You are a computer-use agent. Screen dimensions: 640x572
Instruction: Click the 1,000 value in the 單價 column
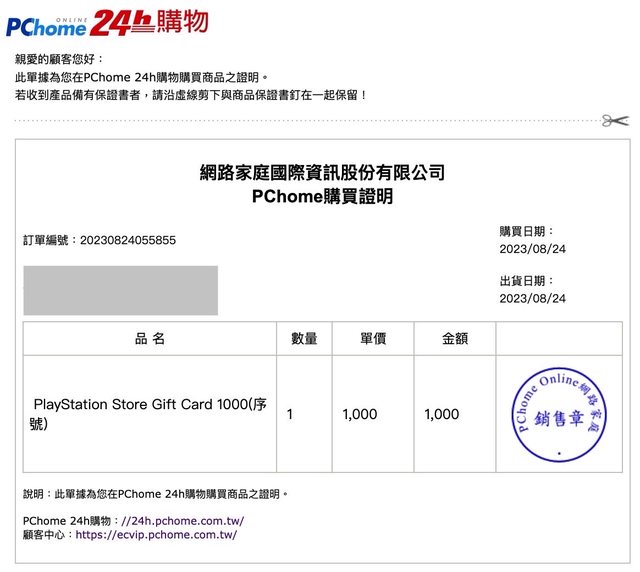coord(360,414)
